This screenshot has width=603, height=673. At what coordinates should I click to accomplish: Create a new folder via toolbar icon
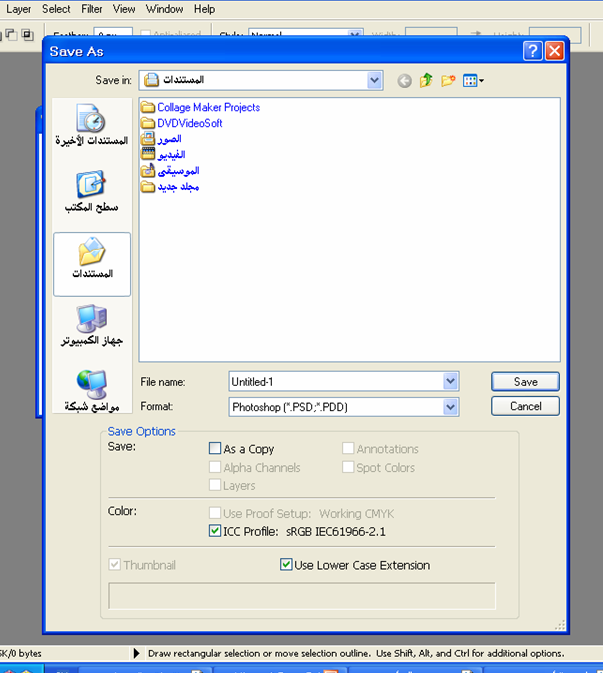pyautogui.click(x=449, y=80)
